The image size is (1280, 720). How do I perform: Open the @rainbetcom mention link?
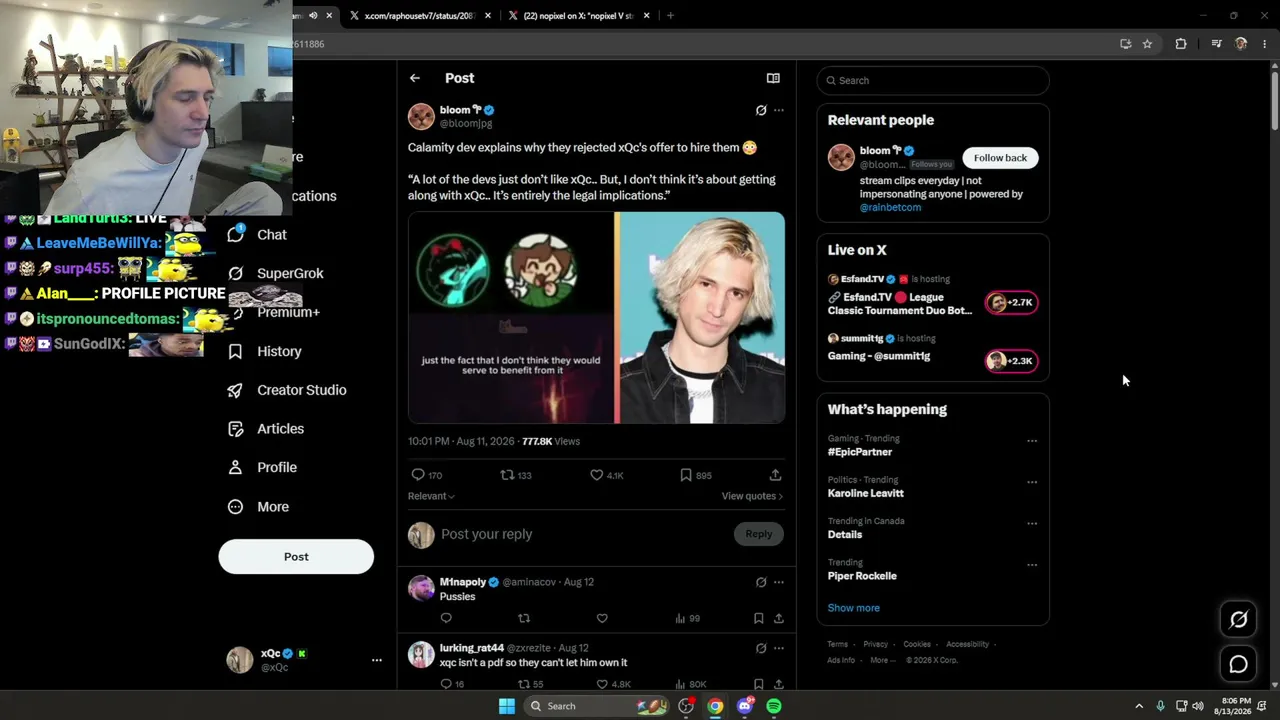tap(890, 208)
